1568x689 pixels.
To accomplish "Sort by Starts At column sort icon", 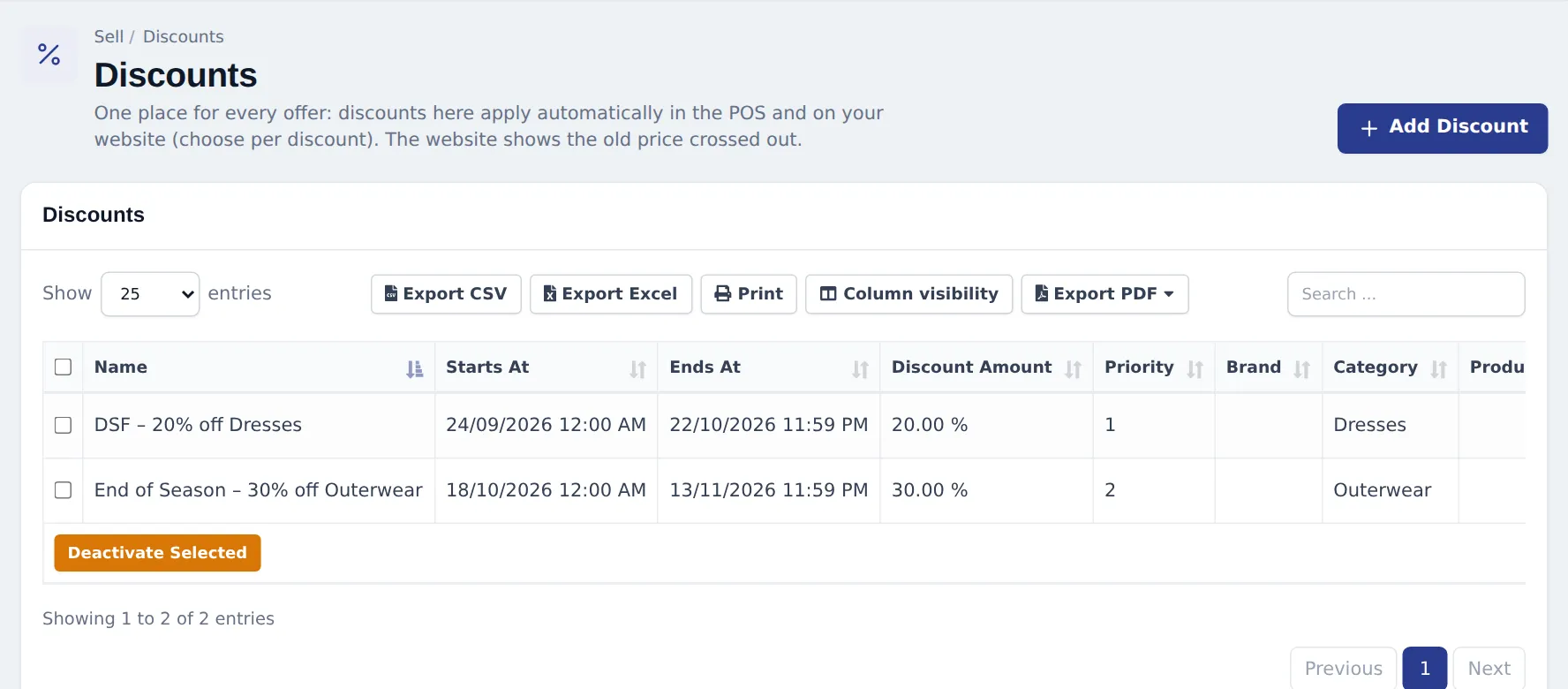I will point(637,369).
